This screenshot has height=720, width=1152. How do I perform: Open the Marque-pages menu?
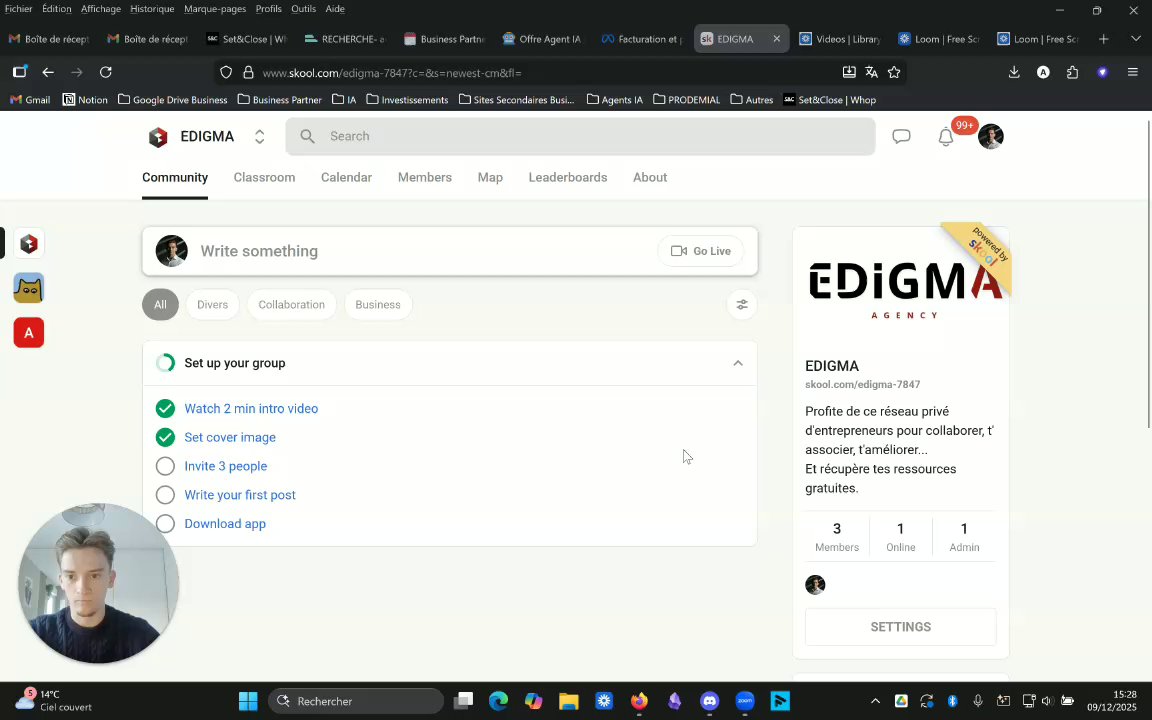[x=215, y=9]
